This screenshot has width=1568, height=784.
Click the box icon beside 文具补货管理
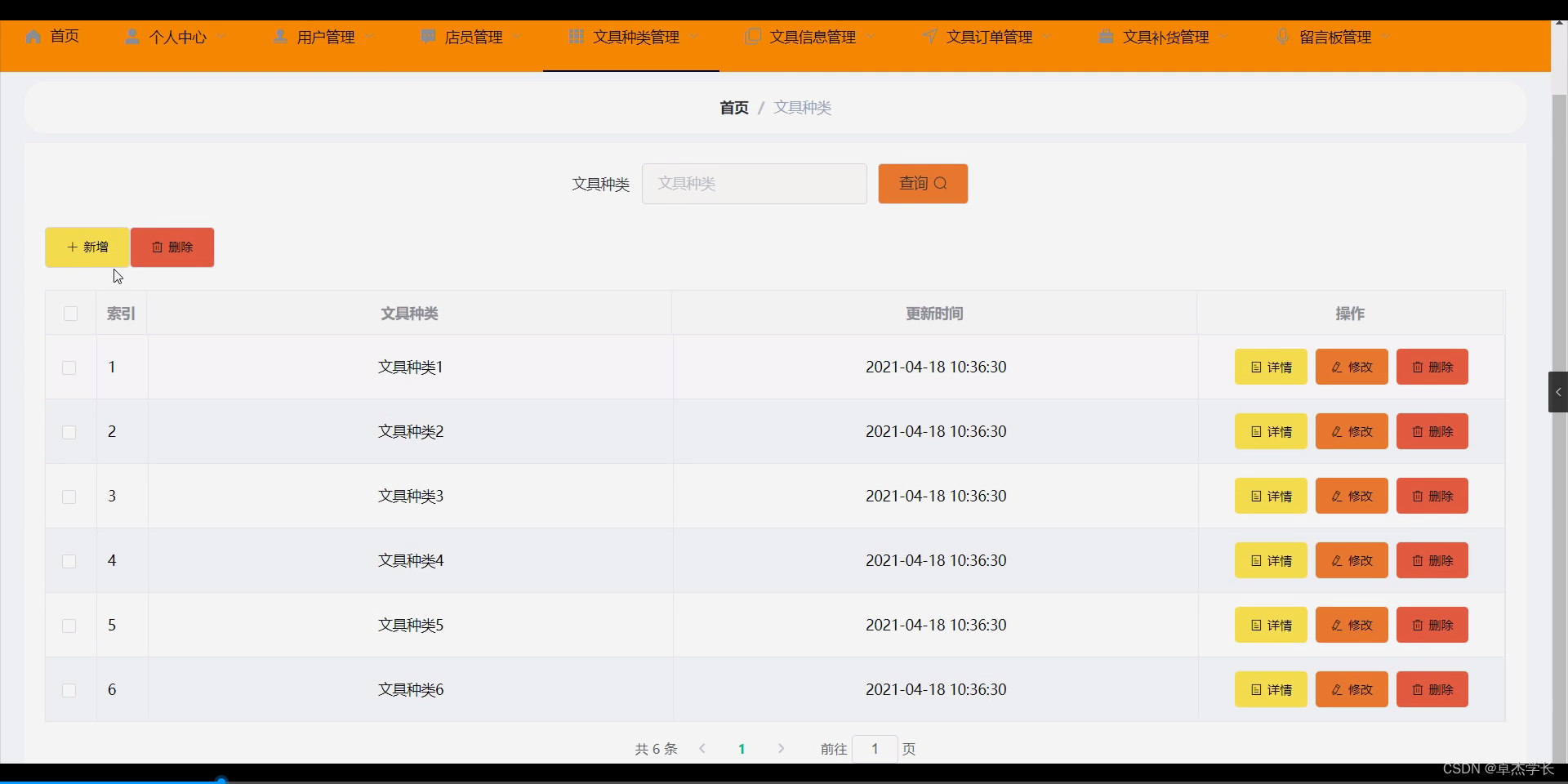coord(1106,37)
